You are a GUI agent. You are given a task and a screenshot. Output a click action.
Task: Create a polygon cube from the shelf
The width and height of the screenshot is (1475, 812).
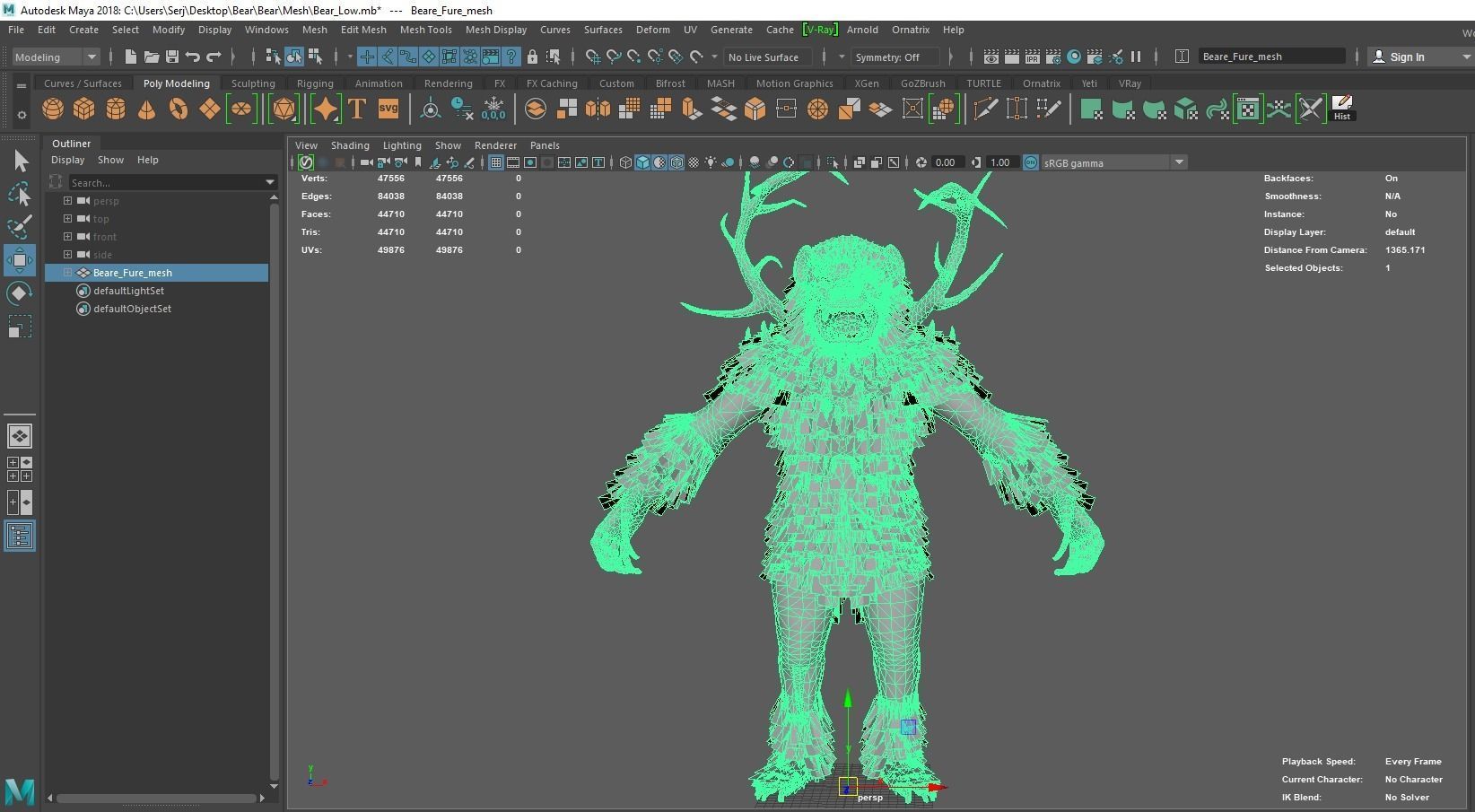pyautogui.click(x=83, y=109)
